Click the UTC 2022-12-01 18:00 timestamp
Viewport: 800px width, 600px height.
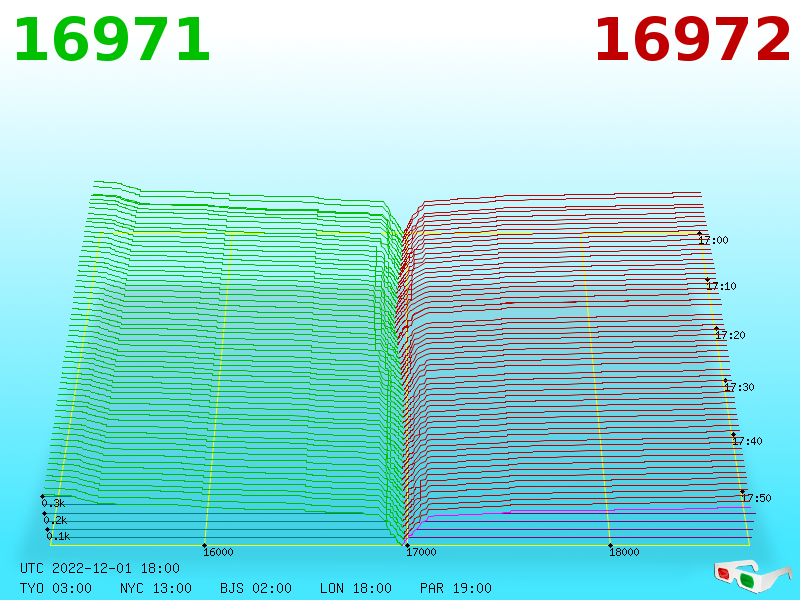pos(100,568)
